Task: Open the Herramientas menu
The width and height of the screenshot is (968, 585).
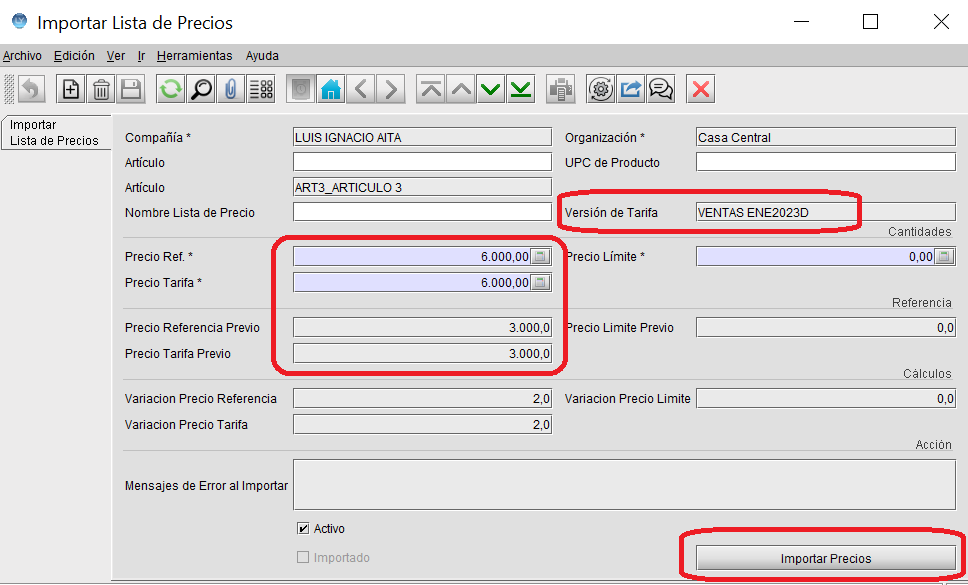Action: 194,56
